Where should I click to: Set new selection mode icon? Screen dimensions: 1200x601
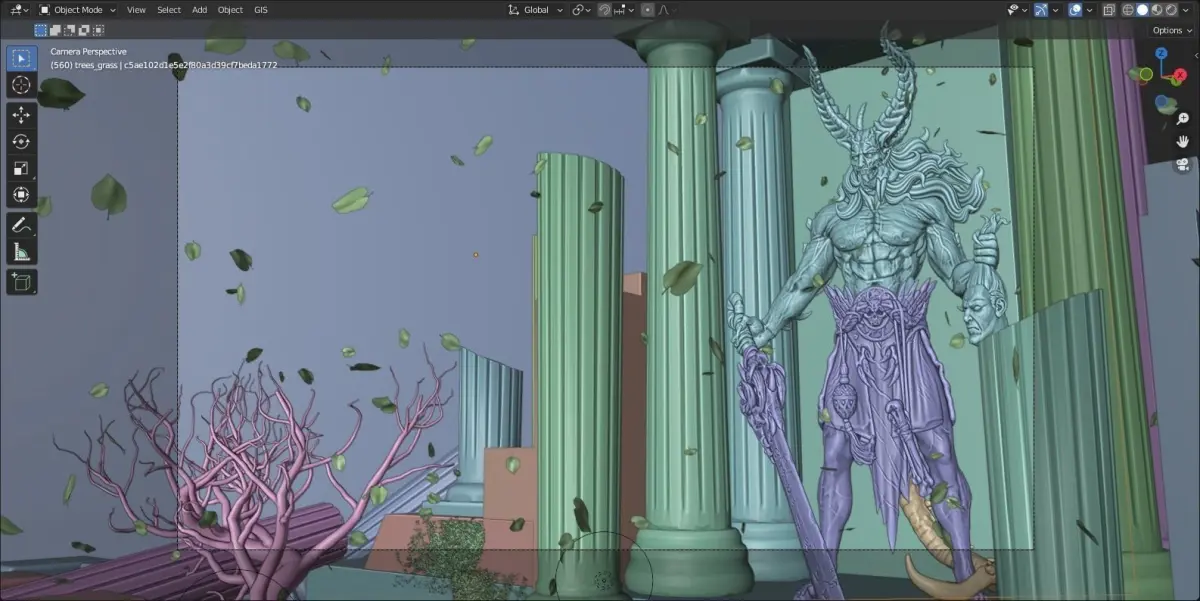pos(40,30)
